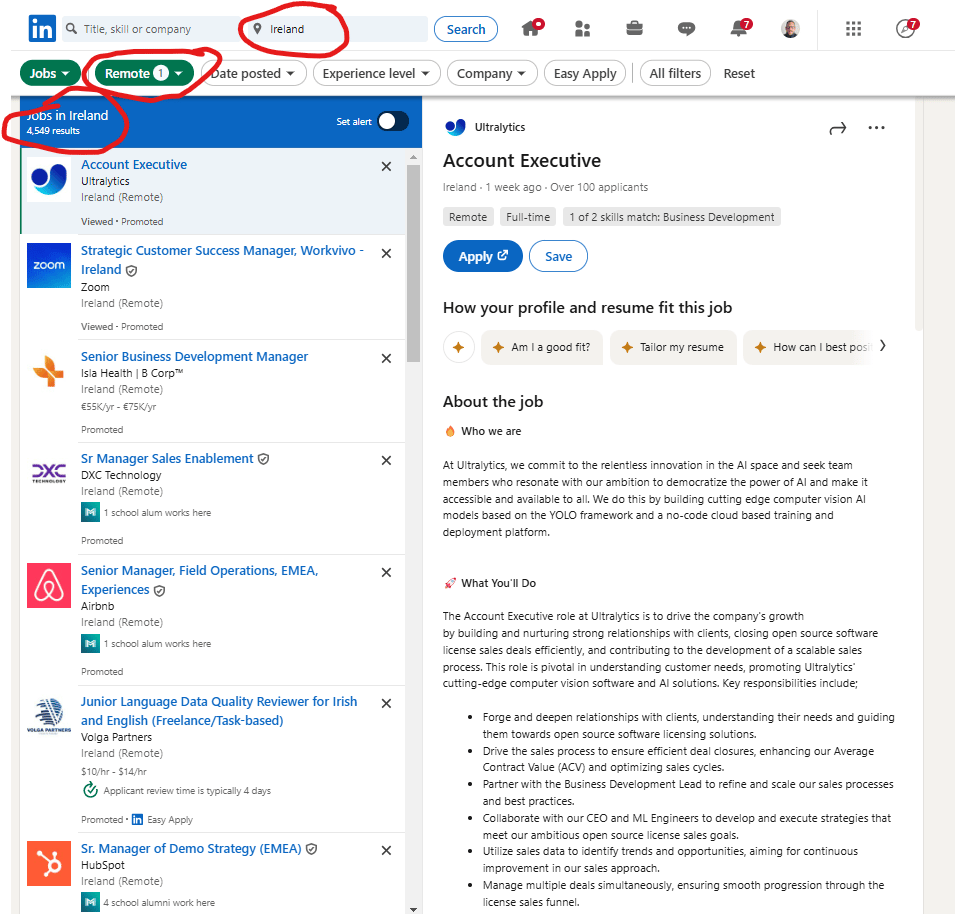This screenshot has height=914, width=955.
Task: Open Junior Language Data Quality Reviewer listing
Action: click(x=219, y=711)
